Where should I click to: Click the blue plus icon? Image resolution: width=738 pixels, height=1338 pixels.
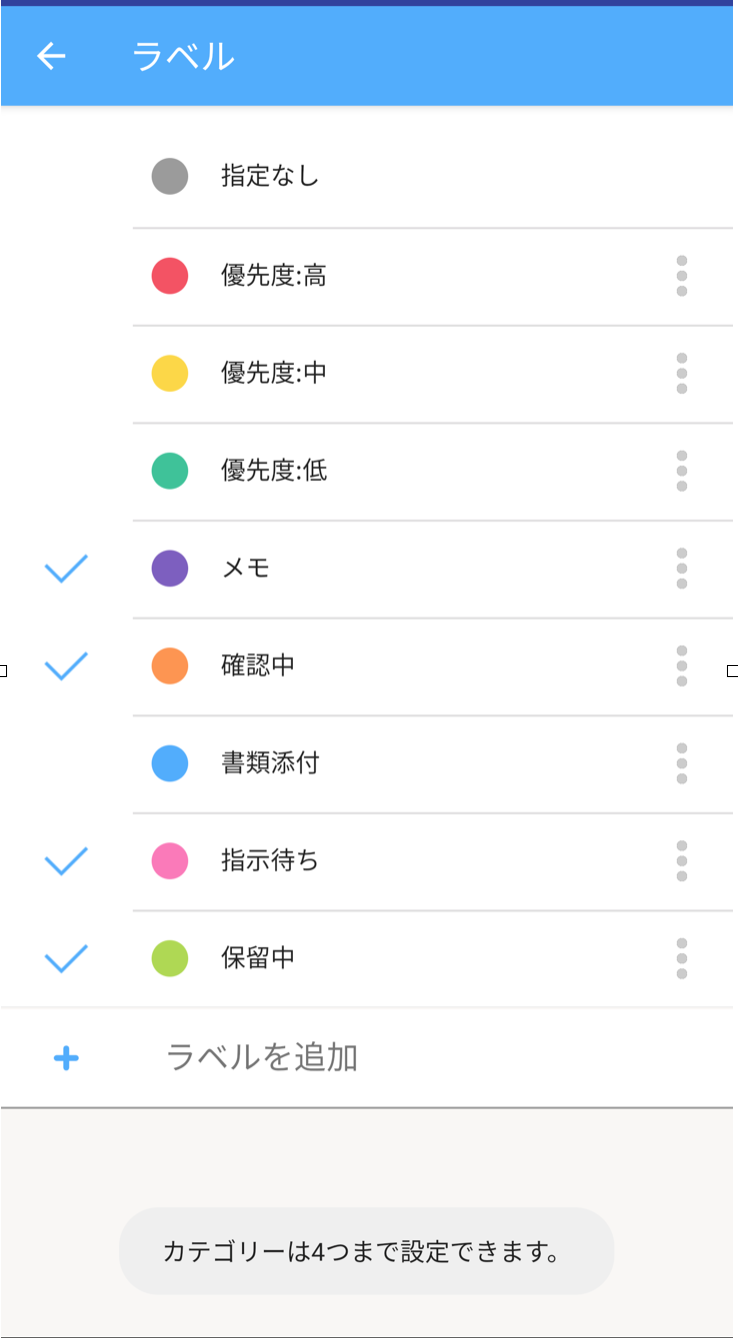pyautogui.click(x=66, y=1058)
